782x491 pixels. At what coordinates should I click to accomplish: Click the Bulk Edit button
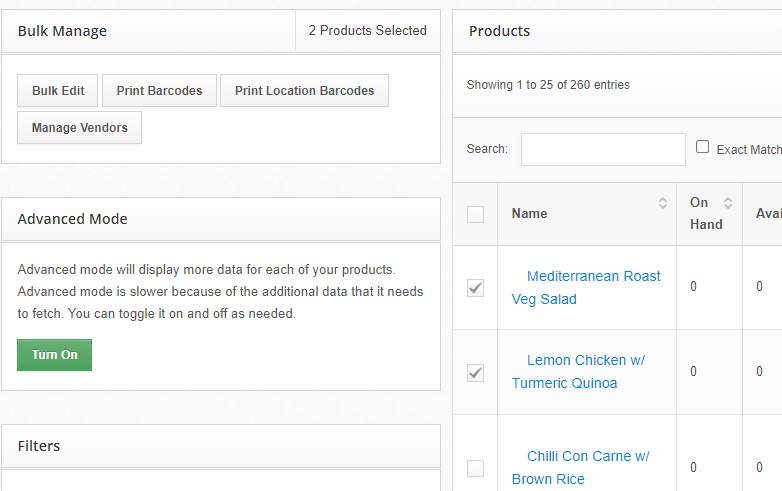(x=58, y=91)
